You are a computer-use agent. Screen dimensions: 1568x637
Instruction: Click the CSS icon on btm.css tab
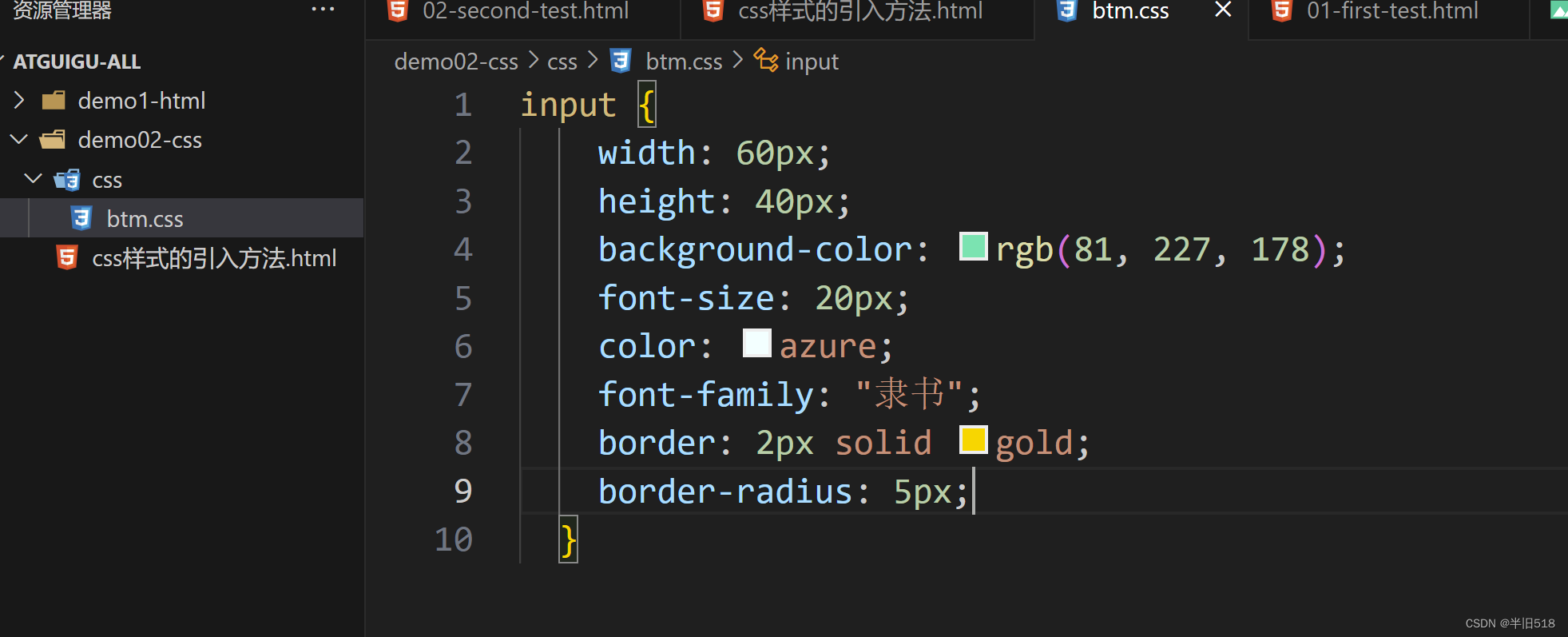coord(1066,10)
